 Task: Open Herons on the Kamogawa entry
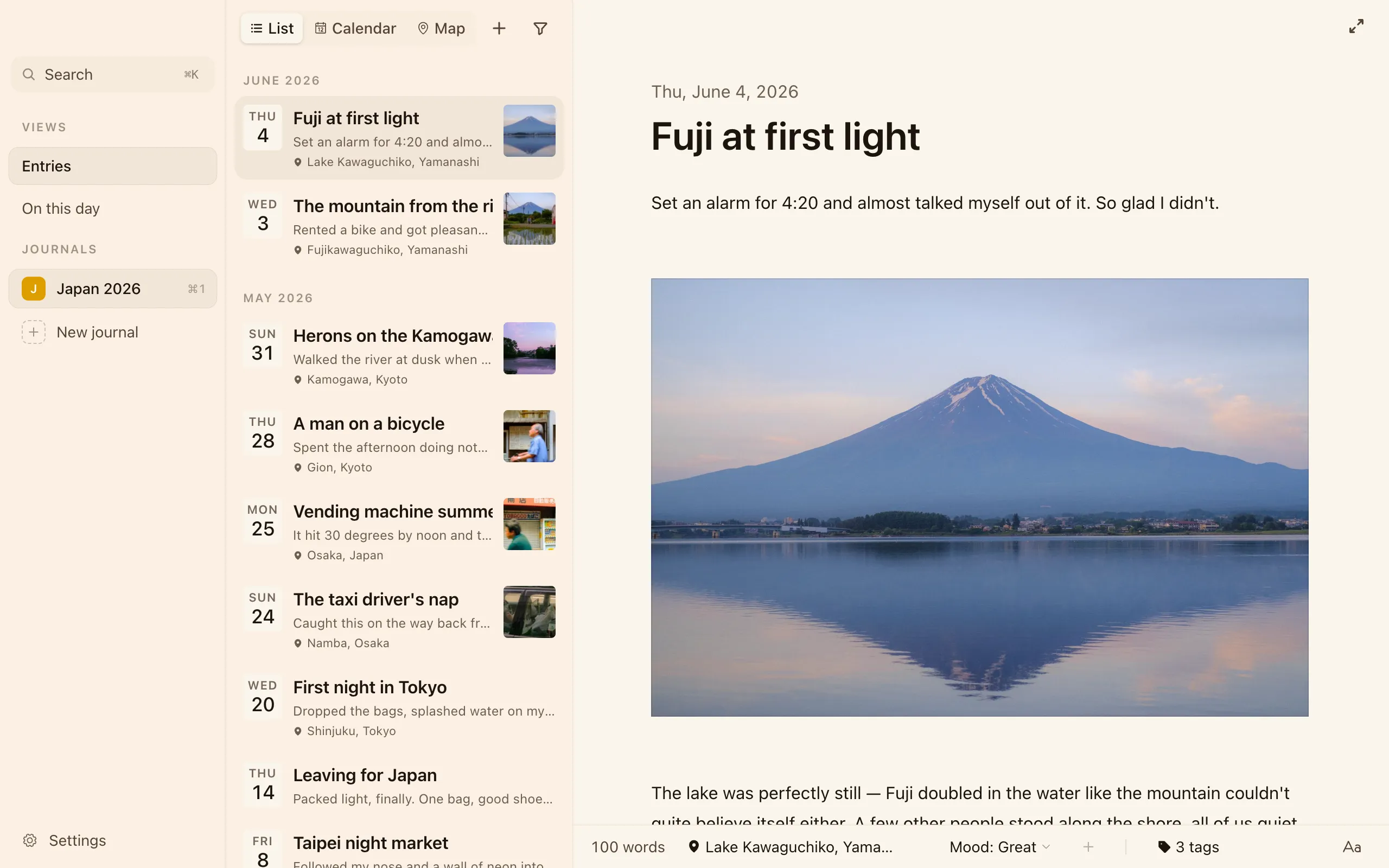[x=399, y=355]
